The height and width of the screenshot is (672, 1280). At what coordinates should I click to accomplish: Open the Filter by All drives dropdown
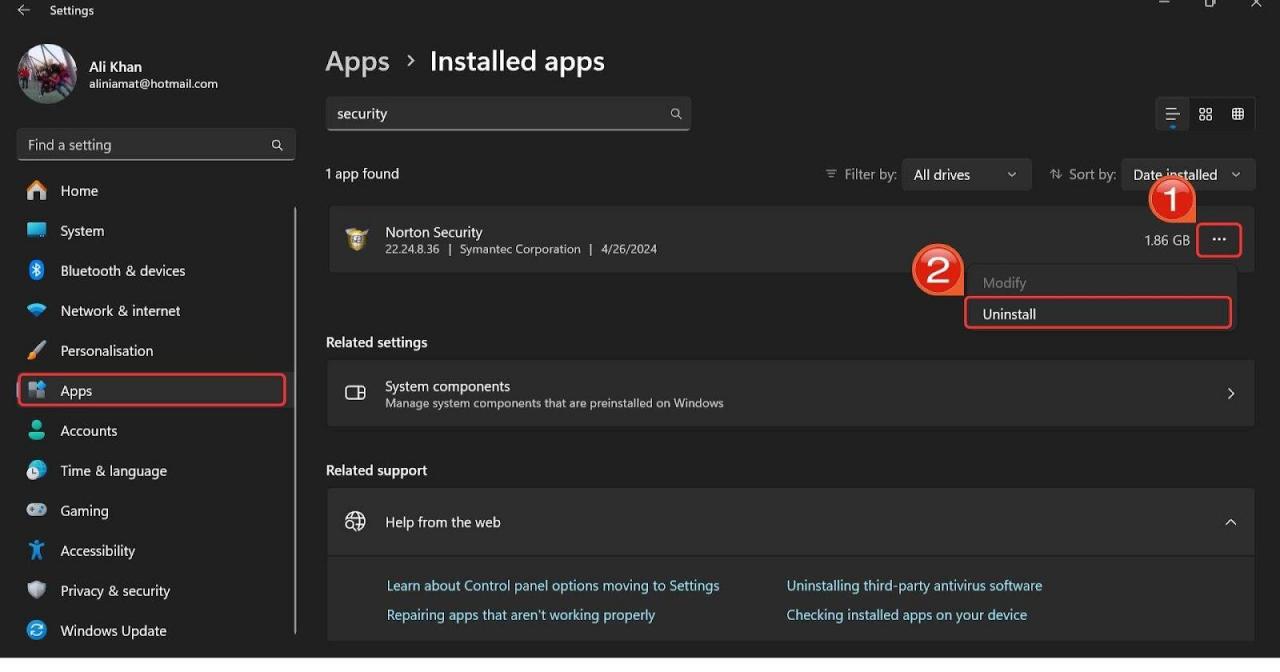tap(965, 174)
